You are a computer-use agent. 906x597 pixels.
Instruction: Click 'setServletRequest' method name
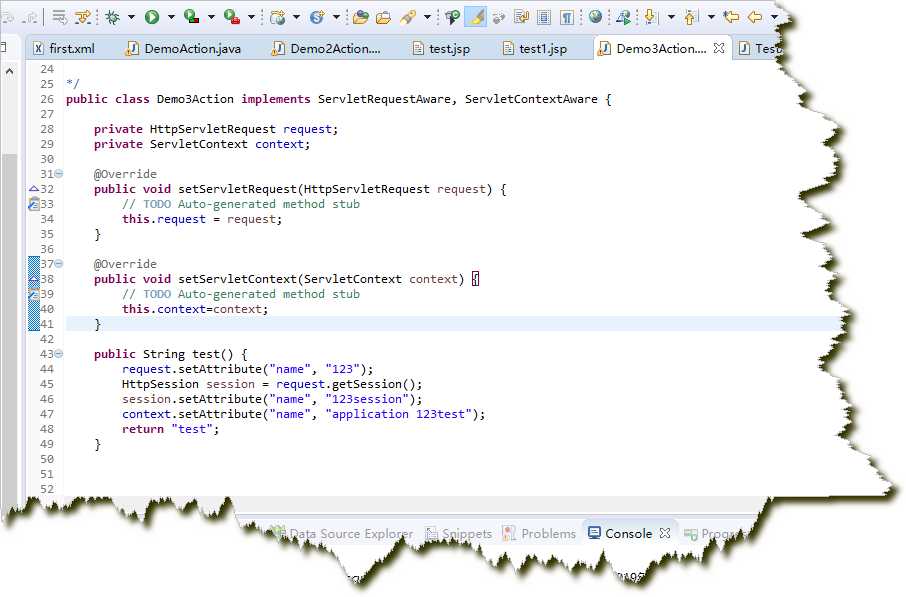[237, 189]
